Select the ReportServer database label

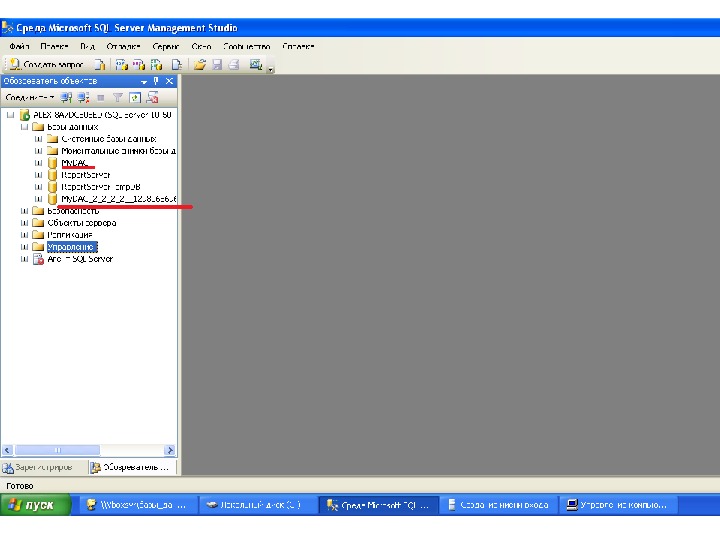(x=85, y=175)
